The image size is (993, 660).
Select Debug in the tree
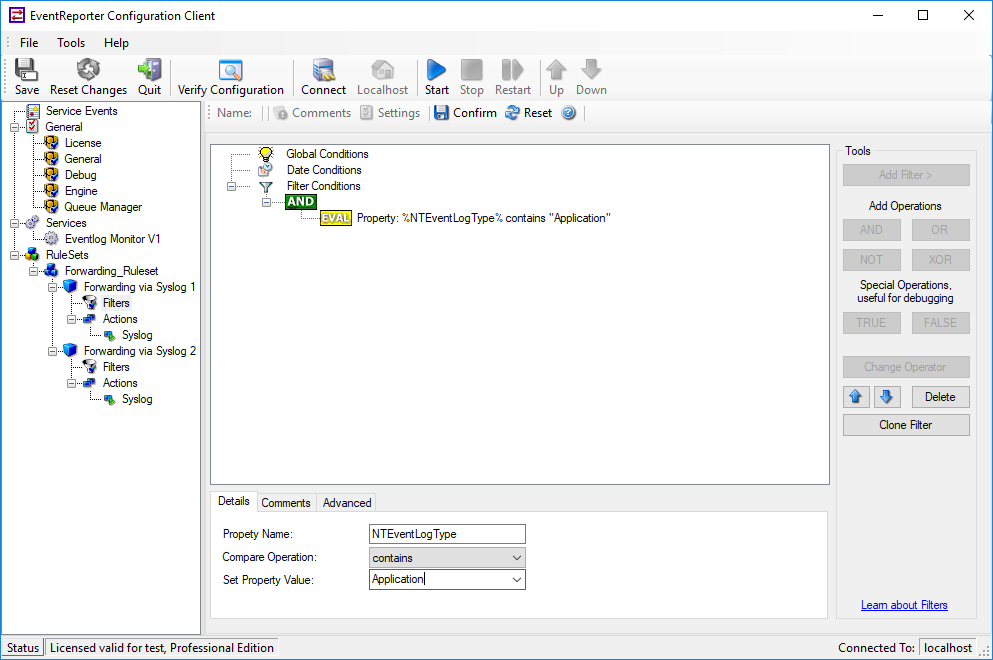pos(80,175)
